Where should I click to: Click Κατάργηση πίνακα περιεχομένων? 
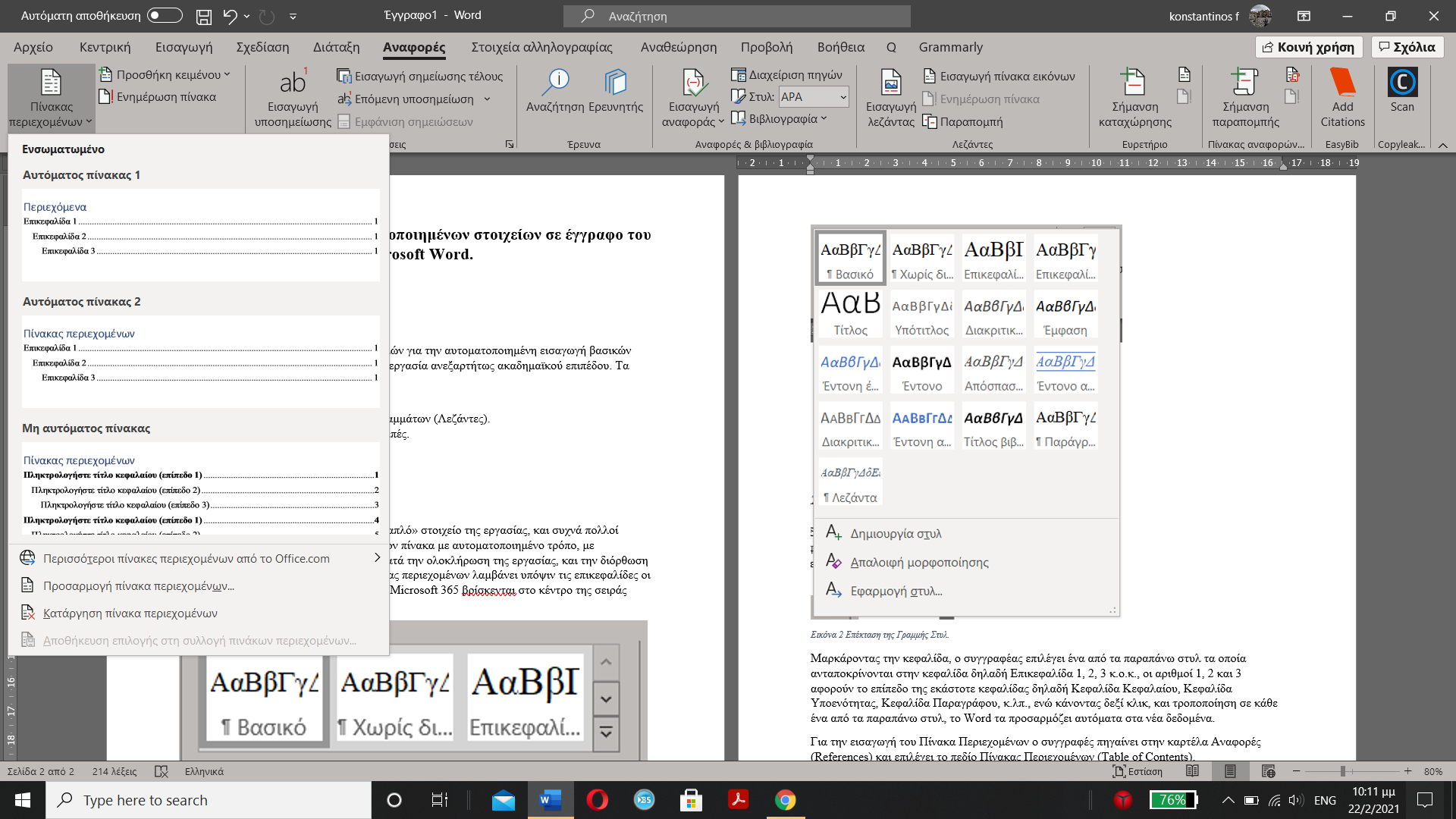point(199,613)
